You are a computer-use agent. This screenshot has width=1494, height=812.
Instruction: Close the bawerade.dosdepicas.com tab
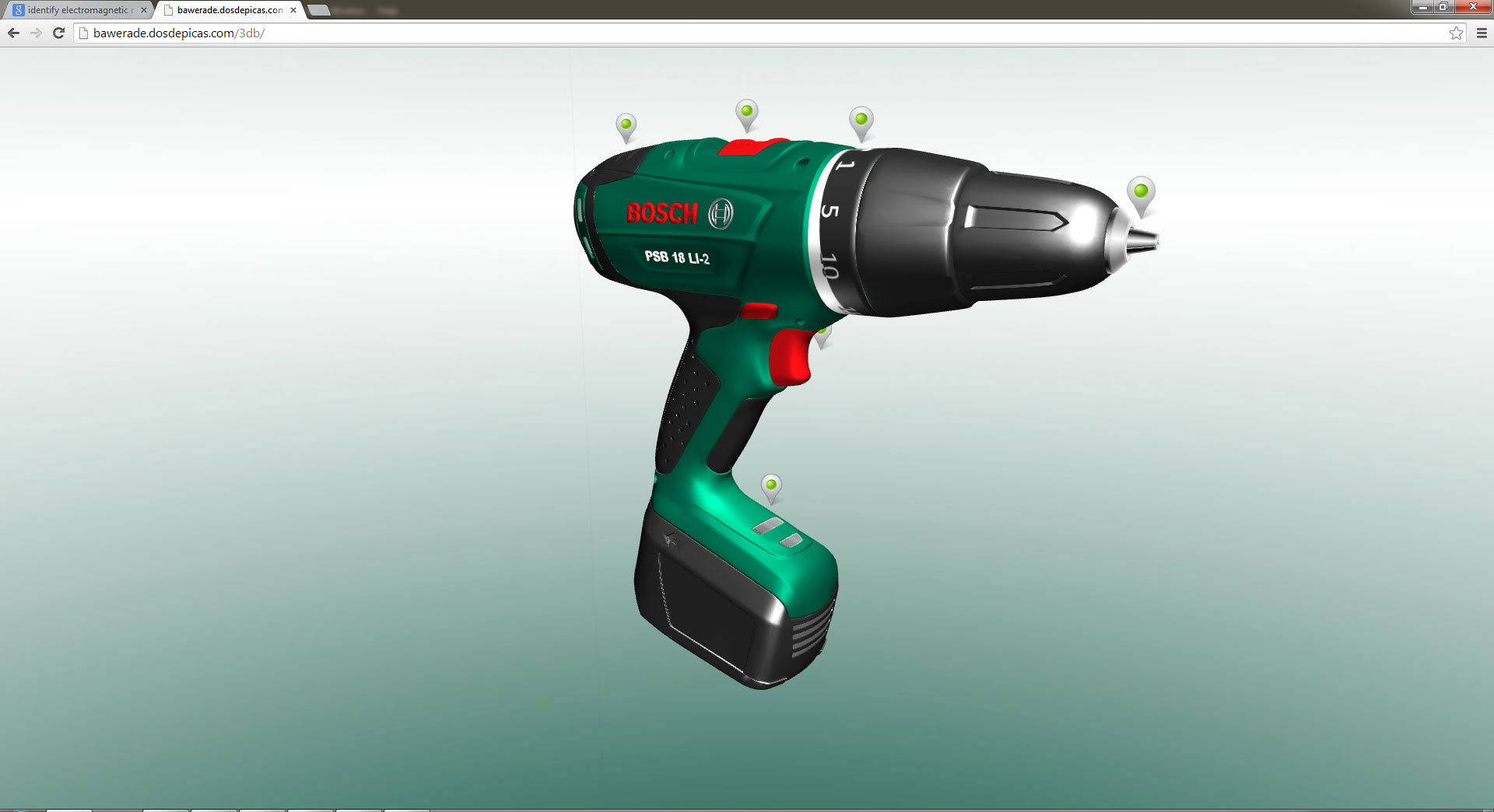tap(293, 10)
